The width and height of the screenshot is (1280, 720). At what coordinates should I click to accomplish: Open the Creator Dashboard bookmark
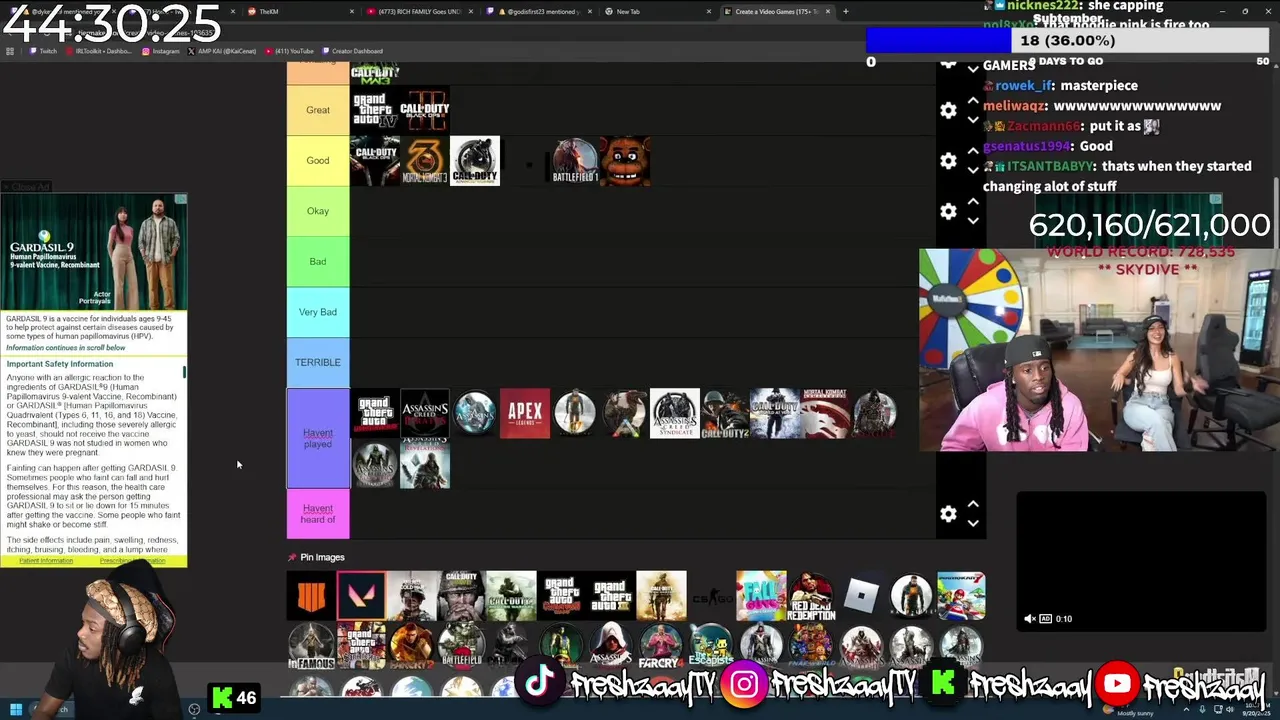[352, 51]
